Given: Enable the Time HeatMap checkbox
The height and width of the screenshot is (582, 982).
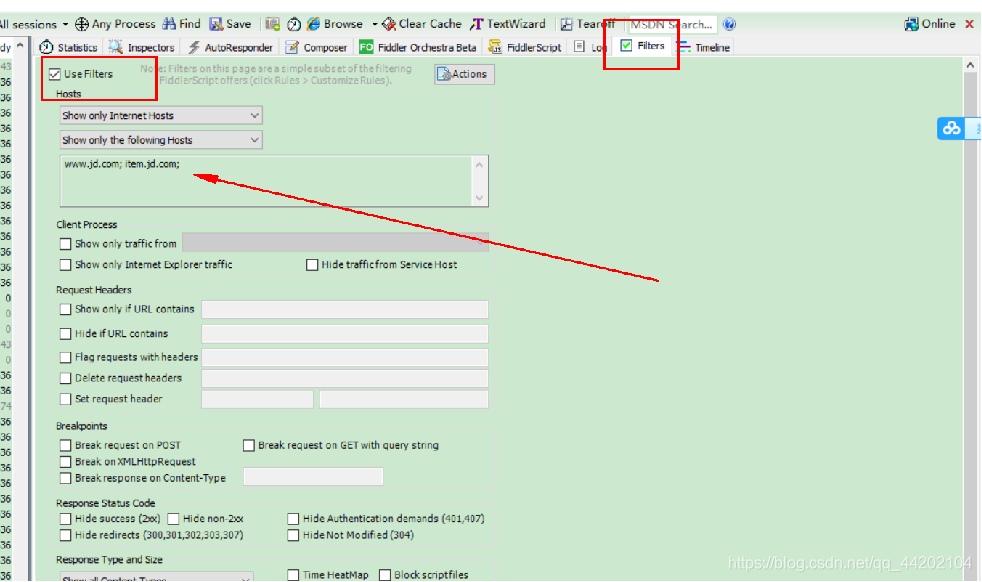Looking at the screenshot, I should (293, 574).
